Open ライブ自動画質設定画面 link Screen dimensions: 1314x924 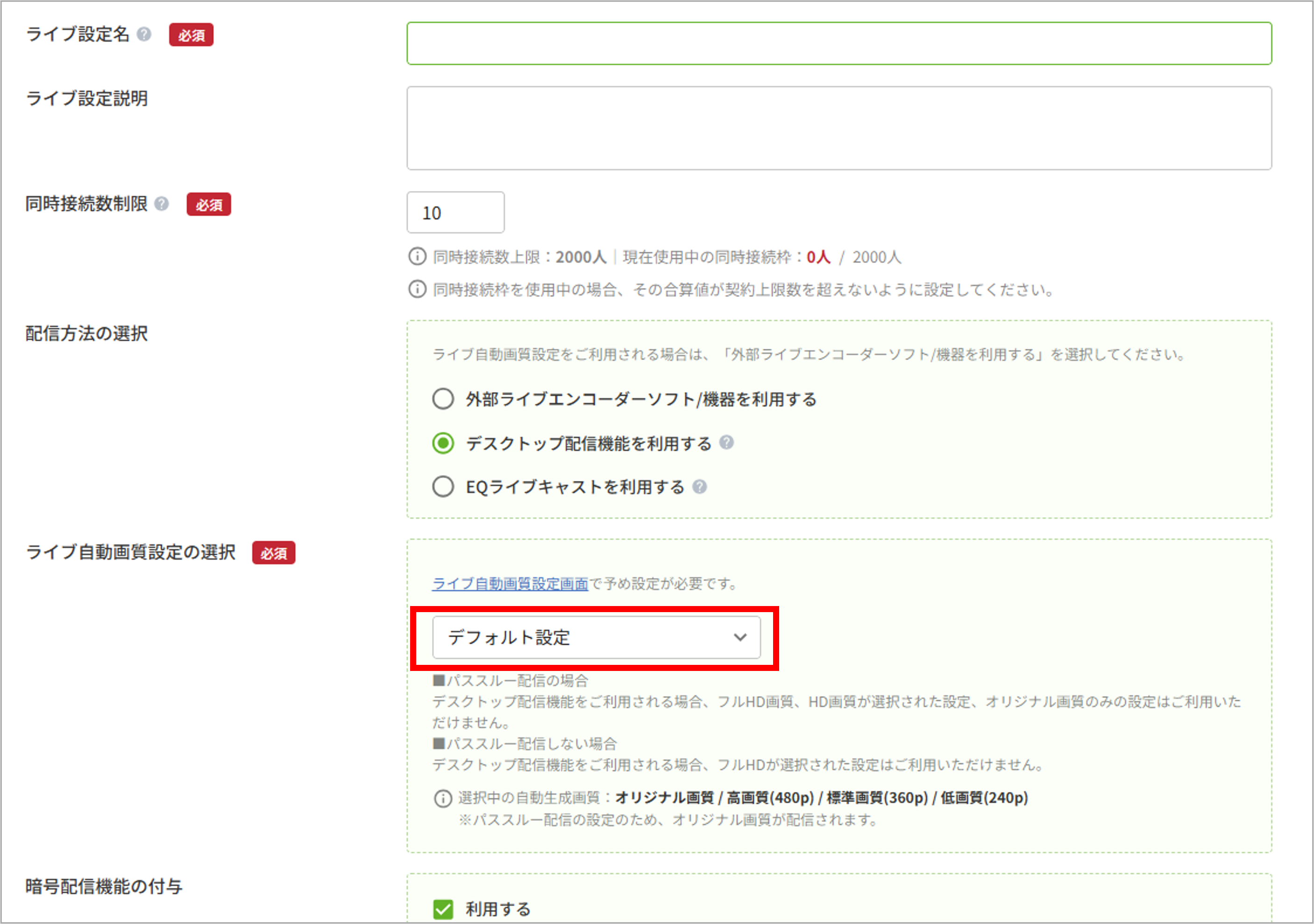510,584
